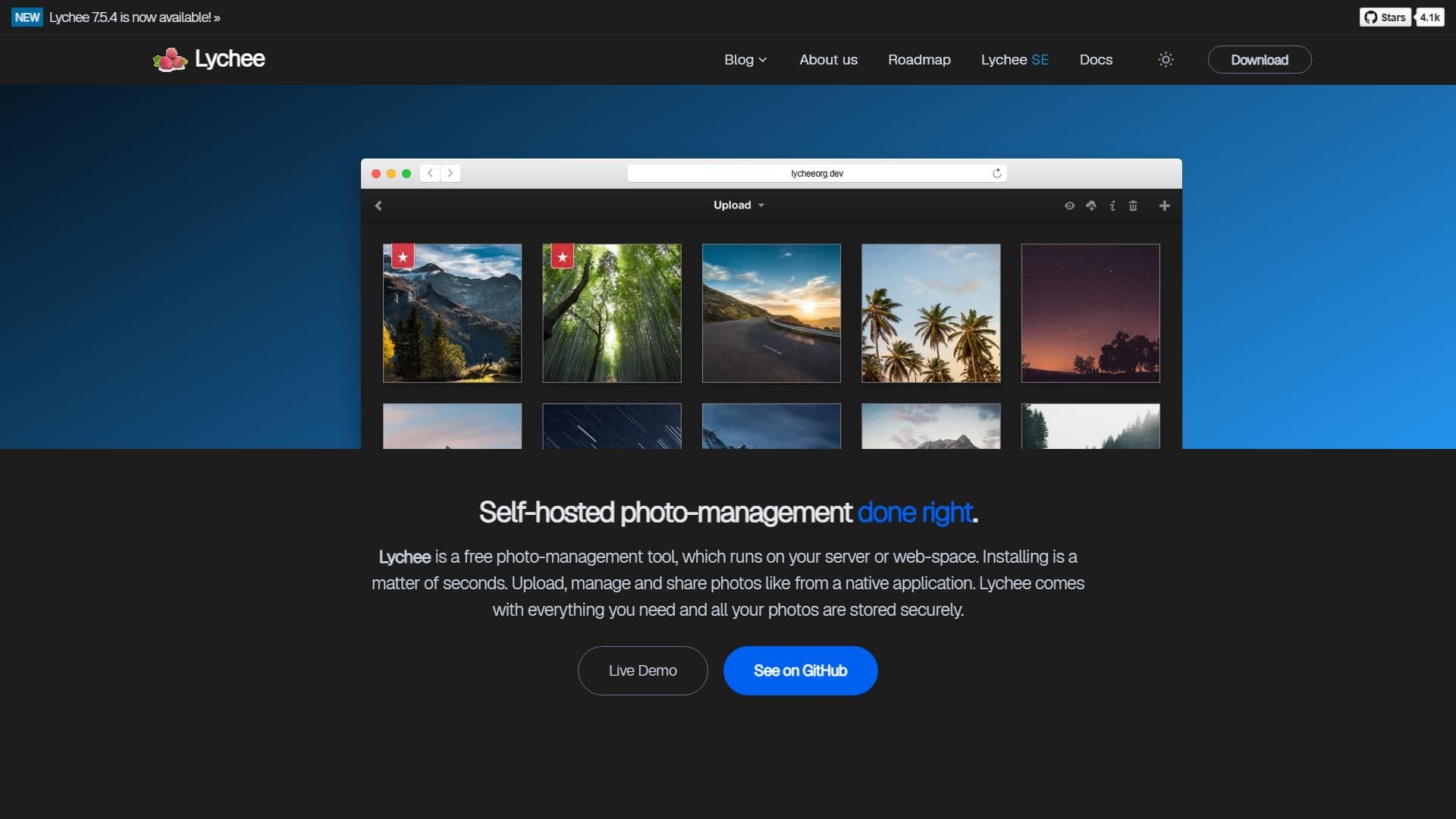This screenshot has width=1456, height=819.
Task: Click the Lychee brand name text
Action: coord(230,58)
